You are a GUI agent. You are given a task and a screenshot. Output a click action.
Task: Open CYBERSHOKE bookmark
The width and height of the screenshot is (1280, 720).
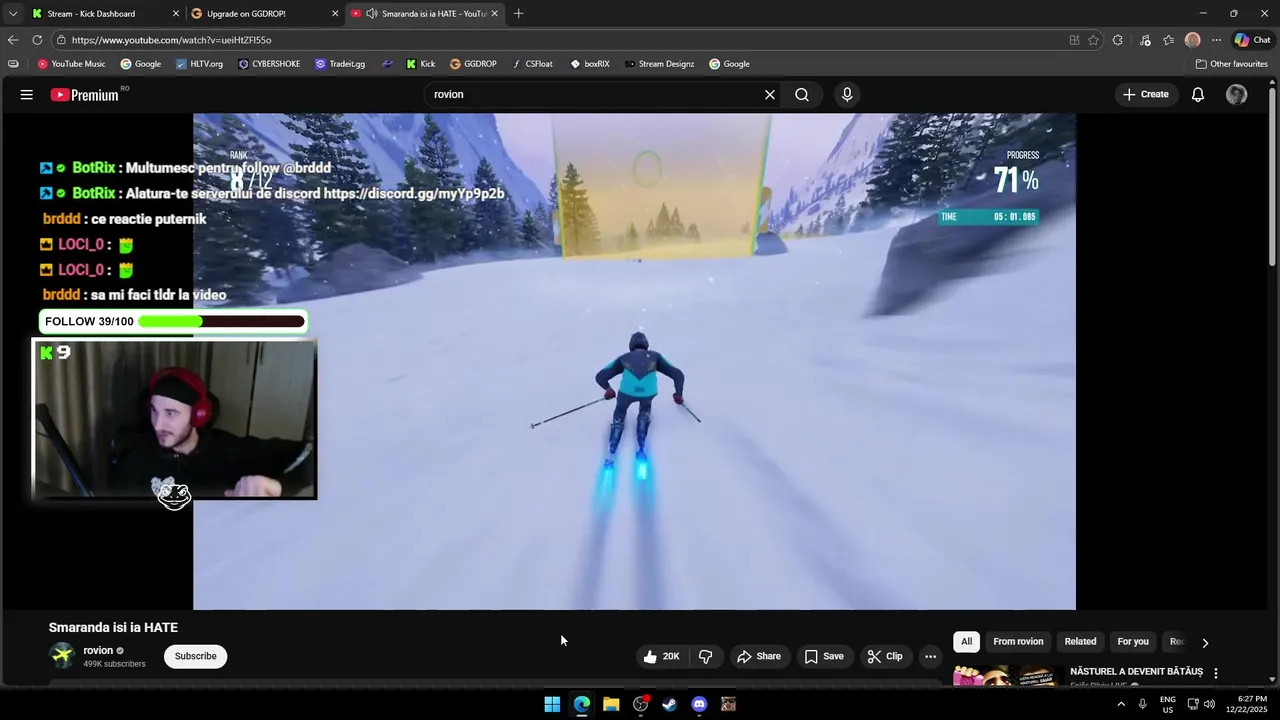click(x=270, y=64)
